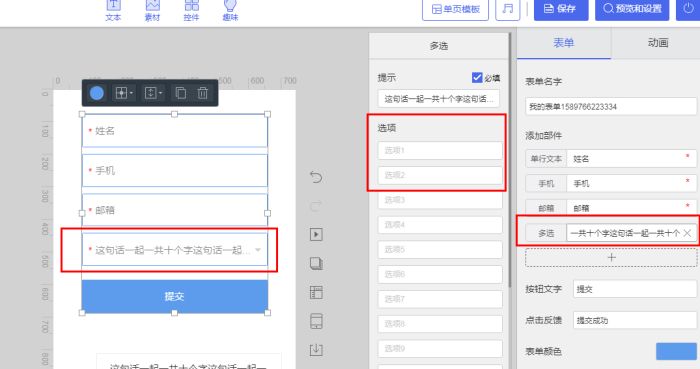Undo the last action
The height and width of the screenshot is (369, 700).
(316, 177)
